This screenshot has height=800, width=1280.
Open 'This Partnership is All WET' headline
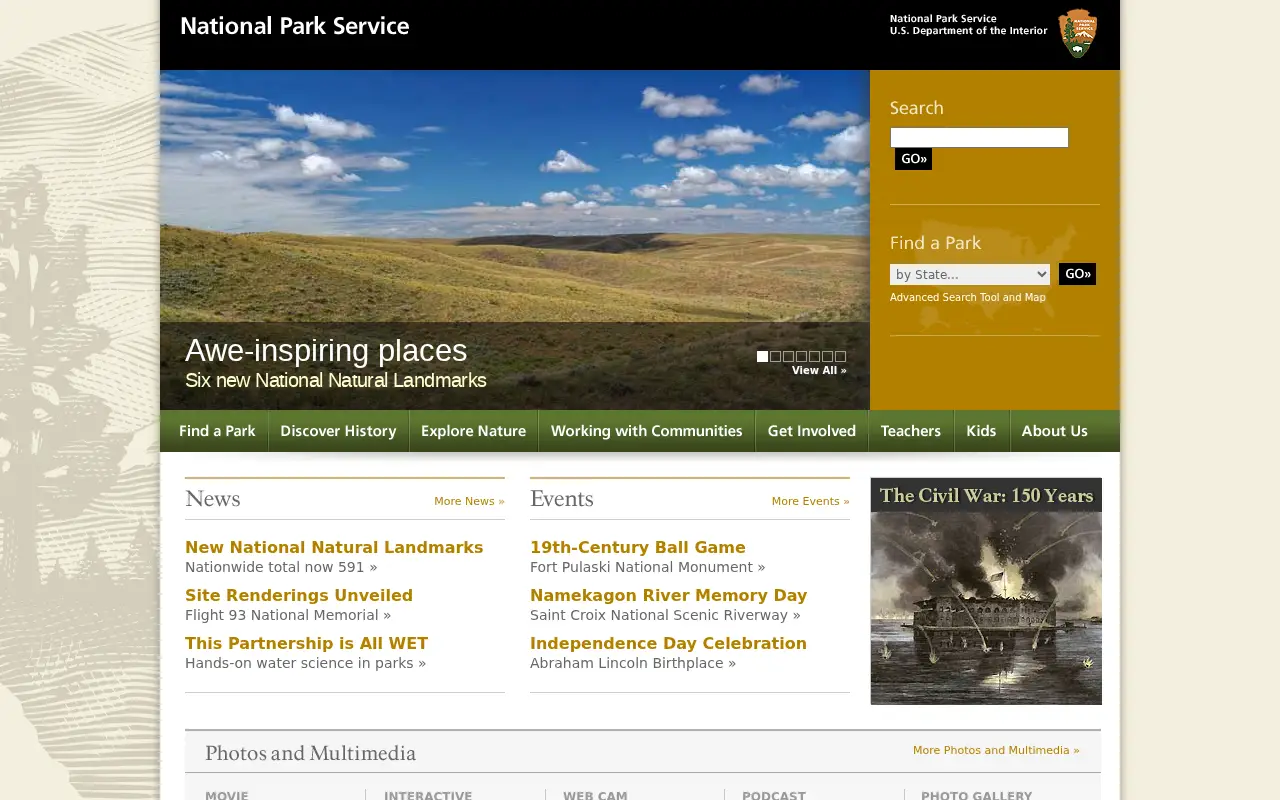[x=306, y=643]
